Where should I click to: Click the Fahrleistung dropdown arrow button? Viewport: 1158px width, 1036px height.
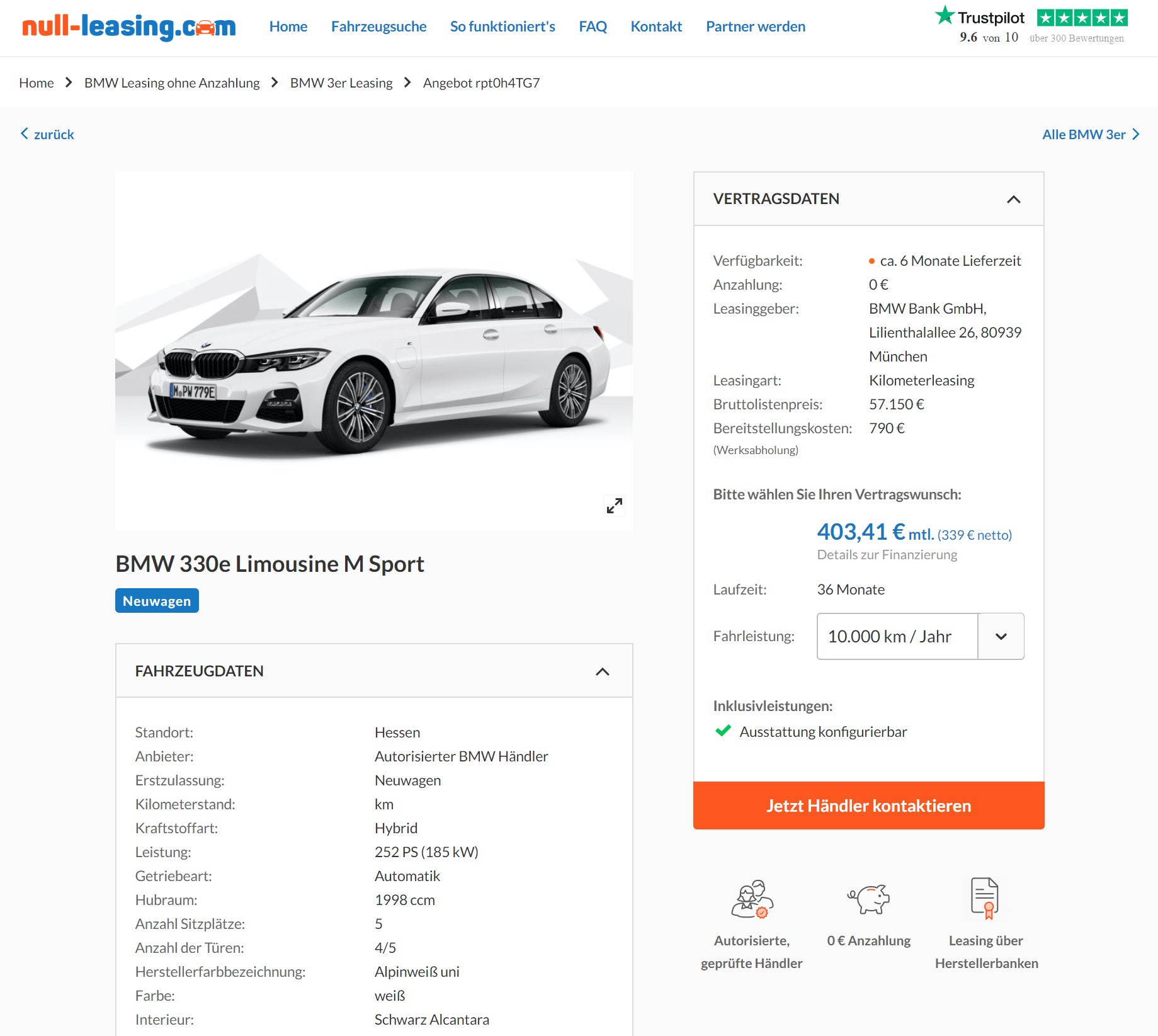[1001, 636]
